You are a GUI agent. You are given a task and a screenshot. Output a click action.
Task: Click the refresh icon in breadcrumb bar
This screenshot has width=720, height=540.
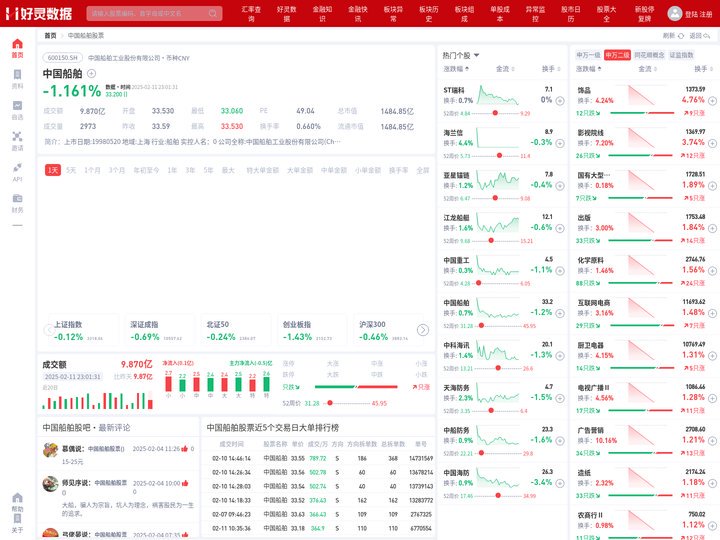[x=681, y=35]
